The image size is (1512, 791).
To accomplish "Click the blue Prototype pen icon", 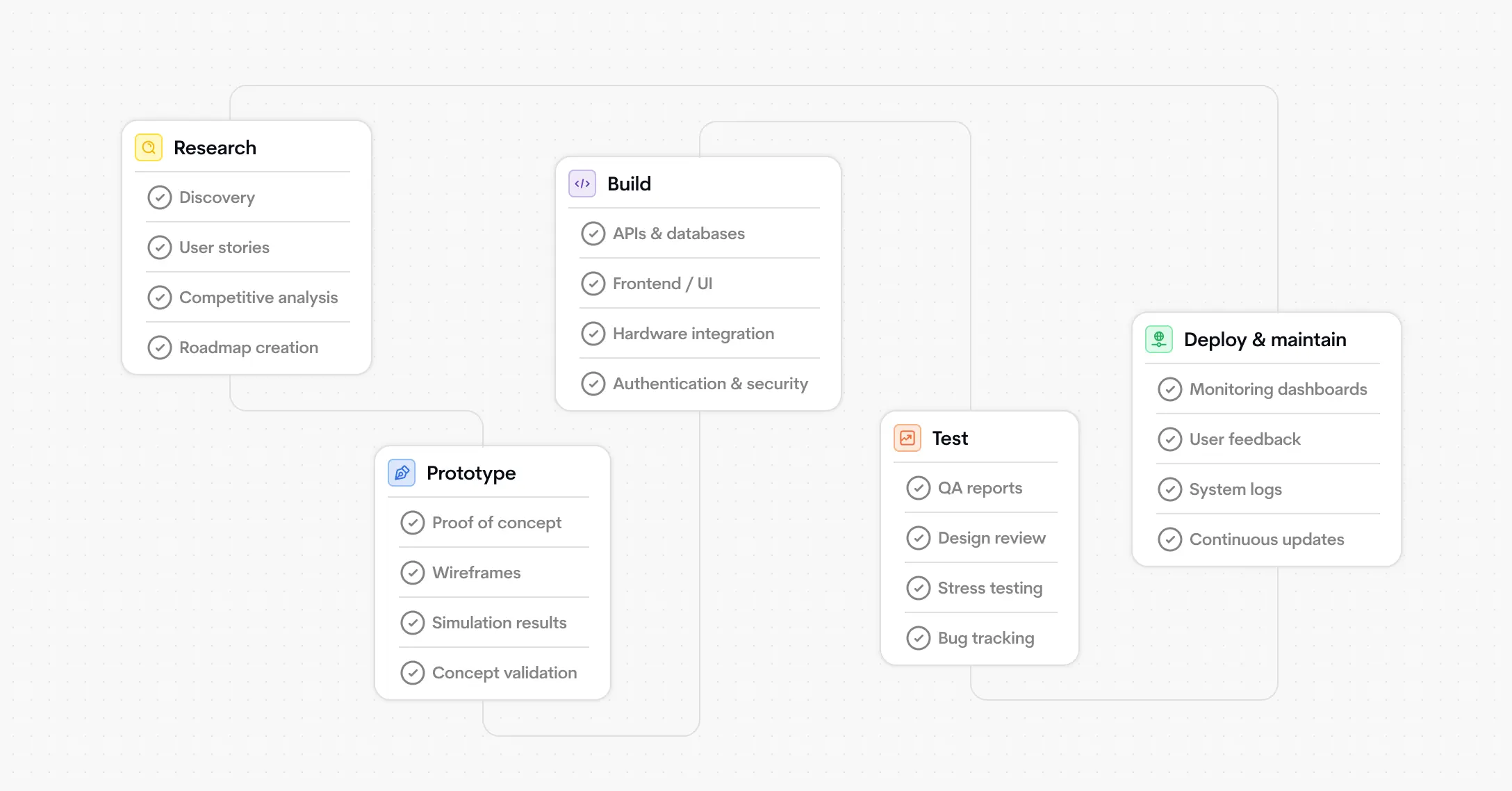I will point(402,473).
